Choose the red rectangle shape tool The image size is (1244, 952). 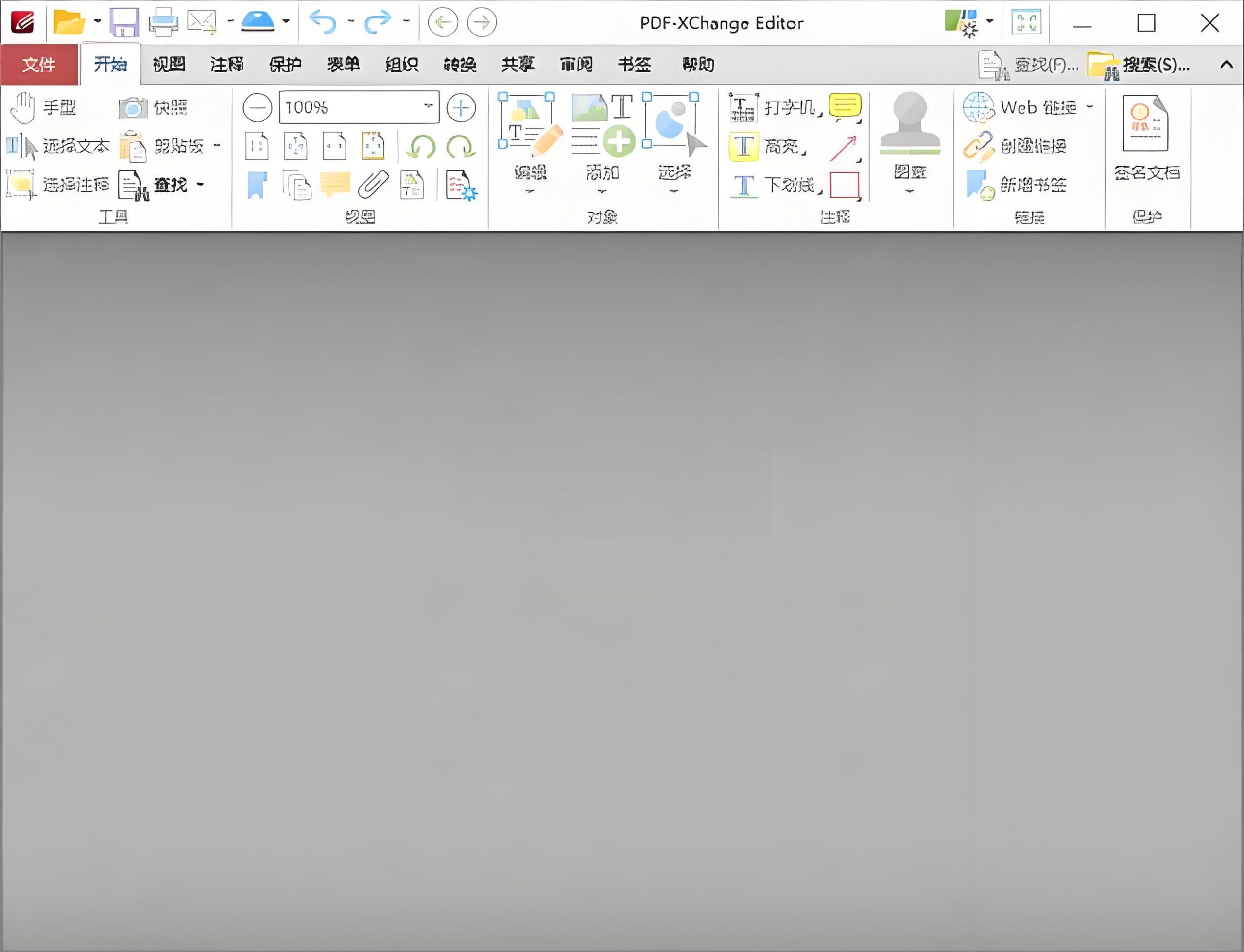pyautogui.click(x=844, y=185)
